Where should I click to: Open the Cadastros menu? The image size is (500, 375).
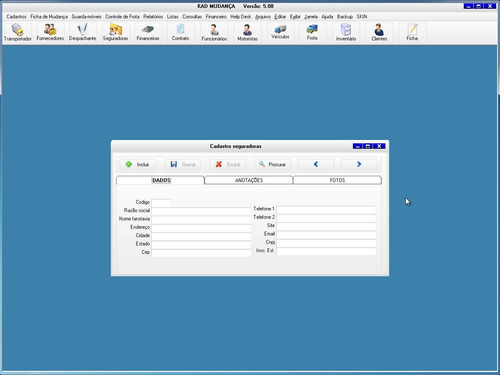tap(16, 16)
